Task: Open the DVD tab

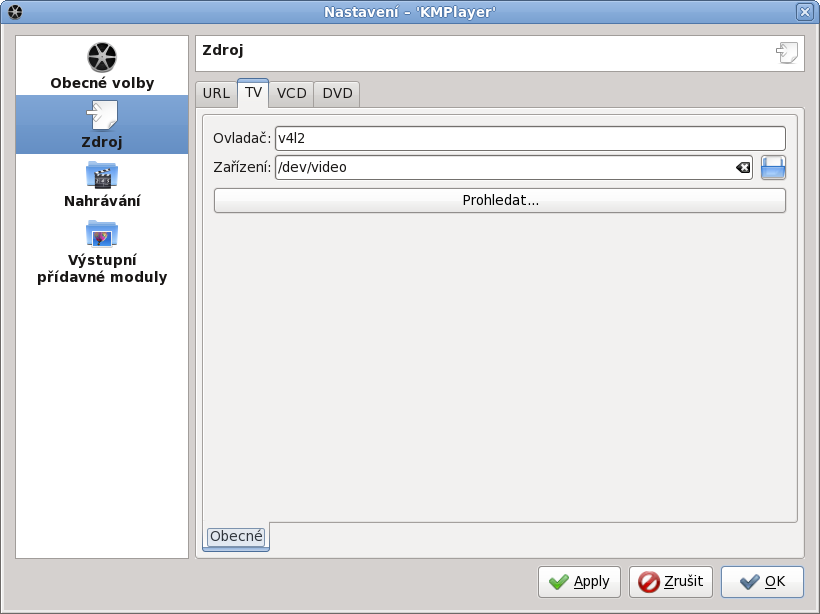Action: [337, 94]
